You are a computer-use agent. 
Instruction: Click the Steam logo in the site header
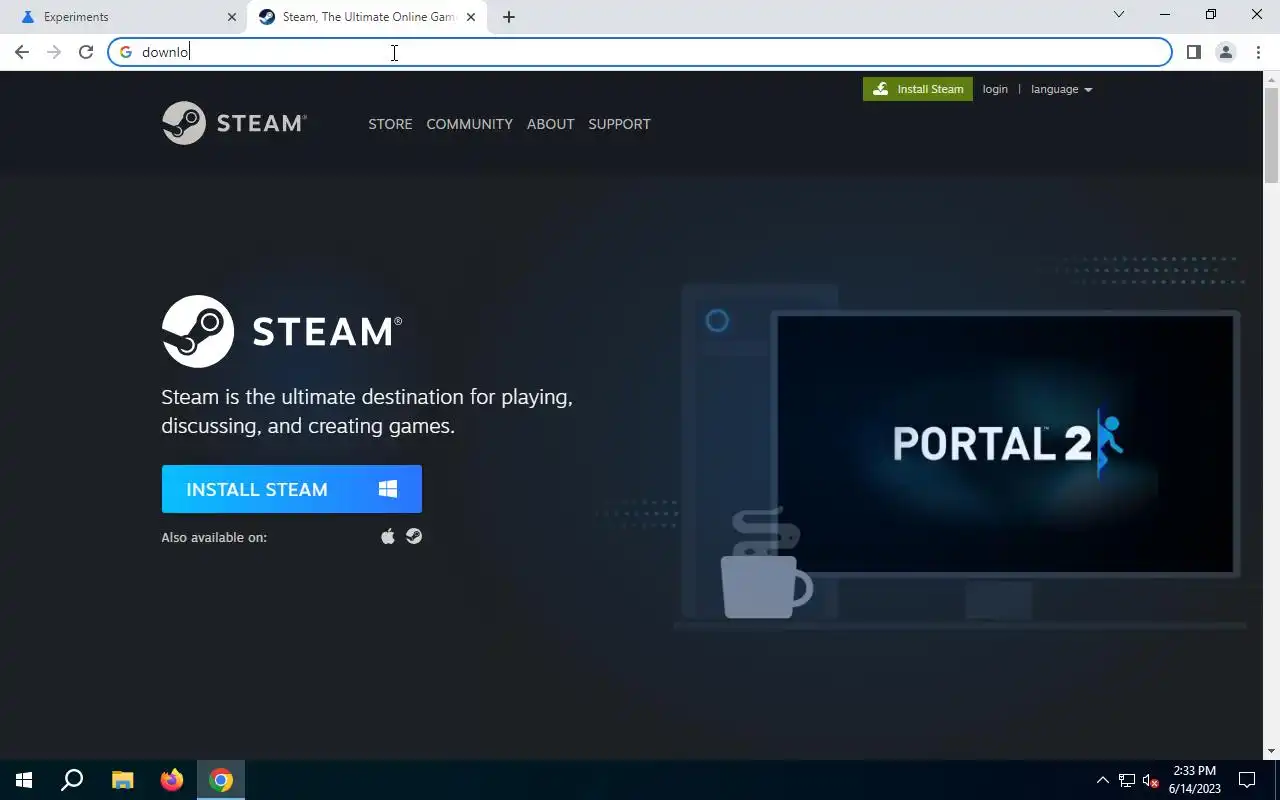coord(234,123)
